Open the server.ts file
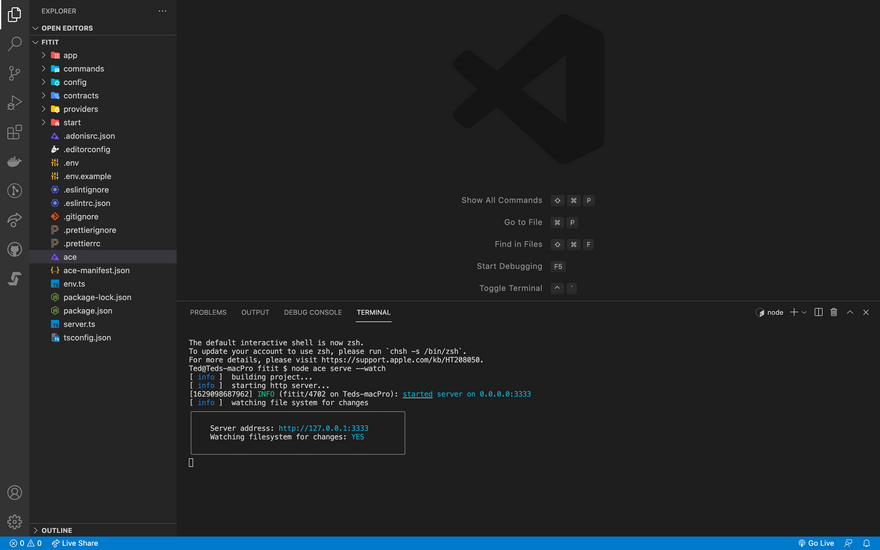880x550 pixels. 79,324
